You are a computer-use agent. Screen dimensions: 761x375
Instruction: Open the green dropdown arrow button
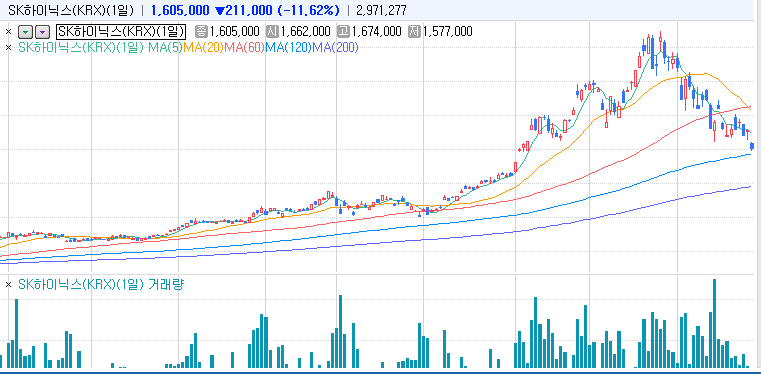[26, 32]
